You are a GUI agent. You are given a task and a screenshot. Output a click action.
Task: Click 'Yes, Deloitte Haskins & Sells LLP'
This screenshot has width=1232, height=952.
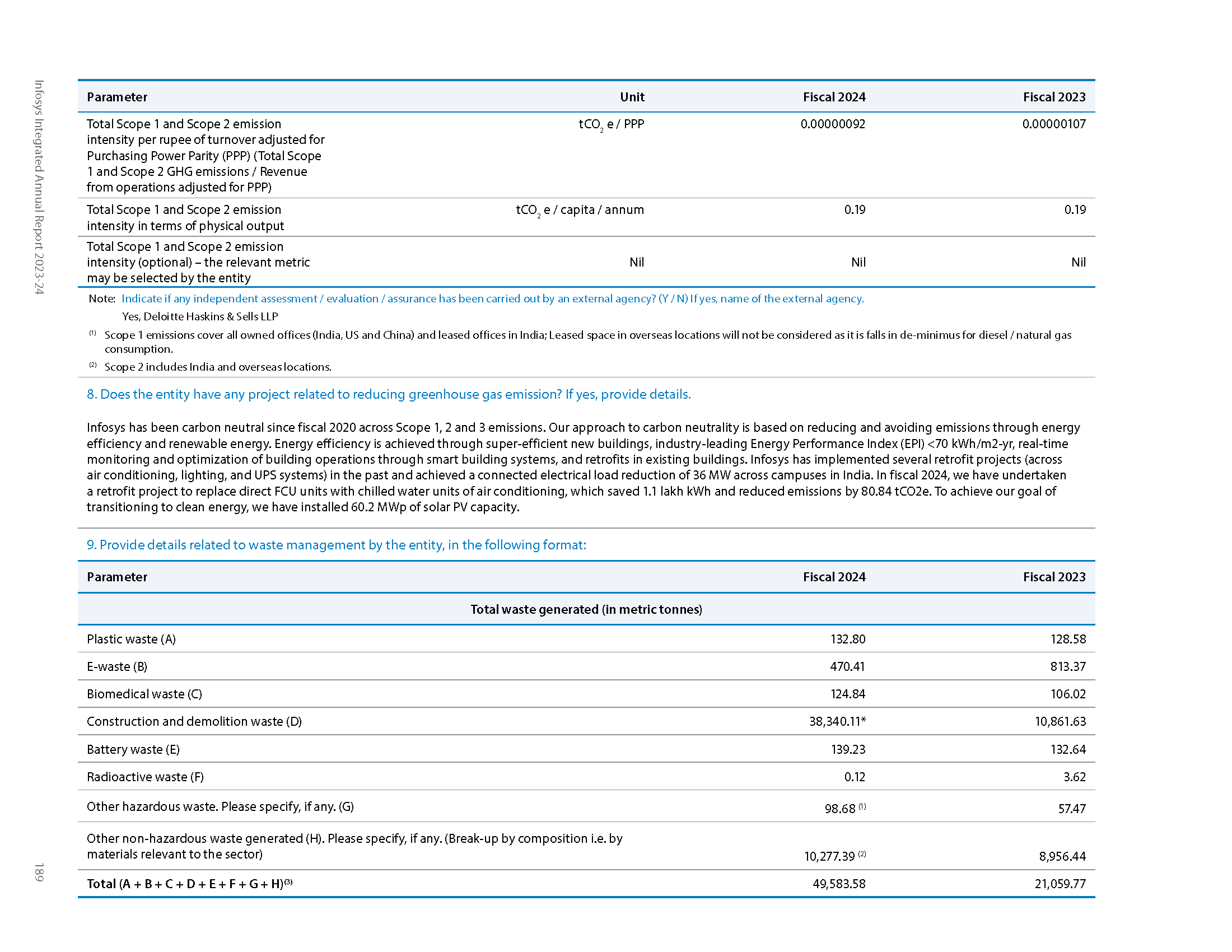(x=200, y=316)
